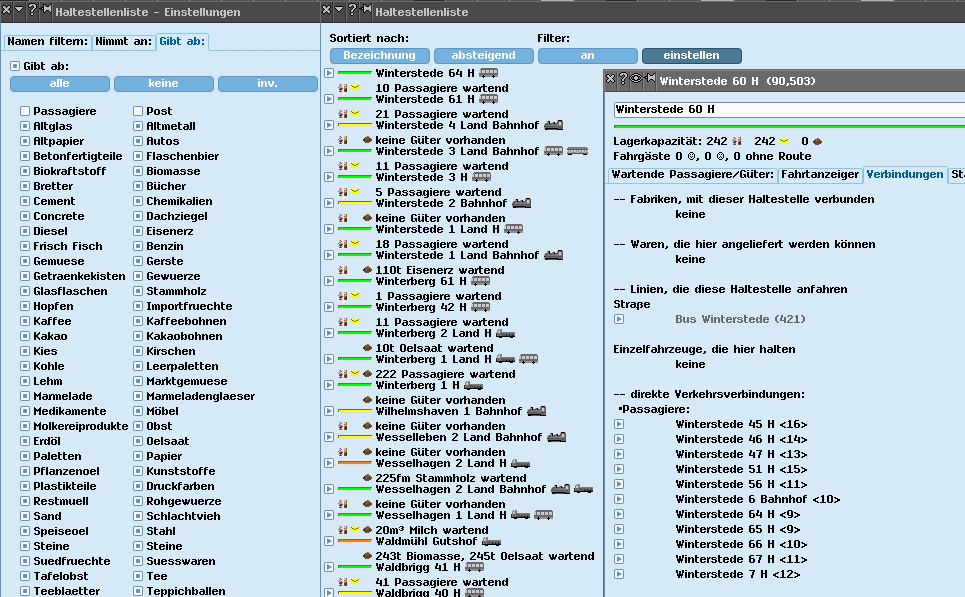Click the bus icon beside Winterstede 64 H
The height and width of the screenshot is (597, 965).
488,73
